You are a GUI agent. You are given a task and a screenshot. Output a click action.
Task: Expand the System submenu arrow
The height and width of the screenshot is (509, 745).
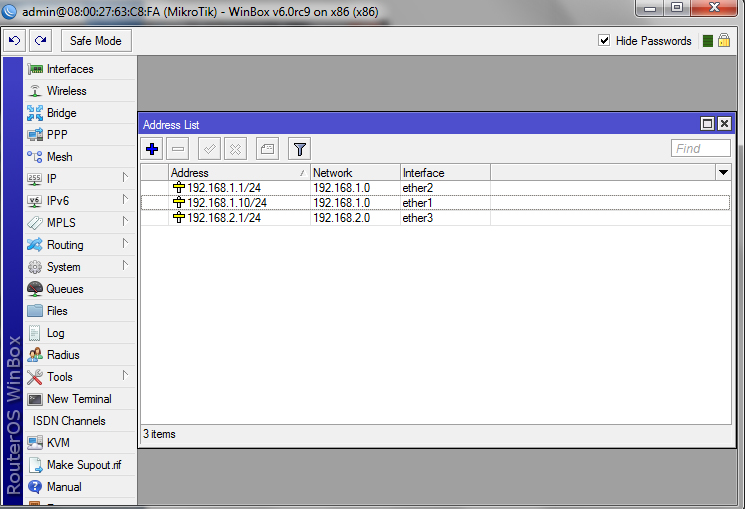coord(125,266)
